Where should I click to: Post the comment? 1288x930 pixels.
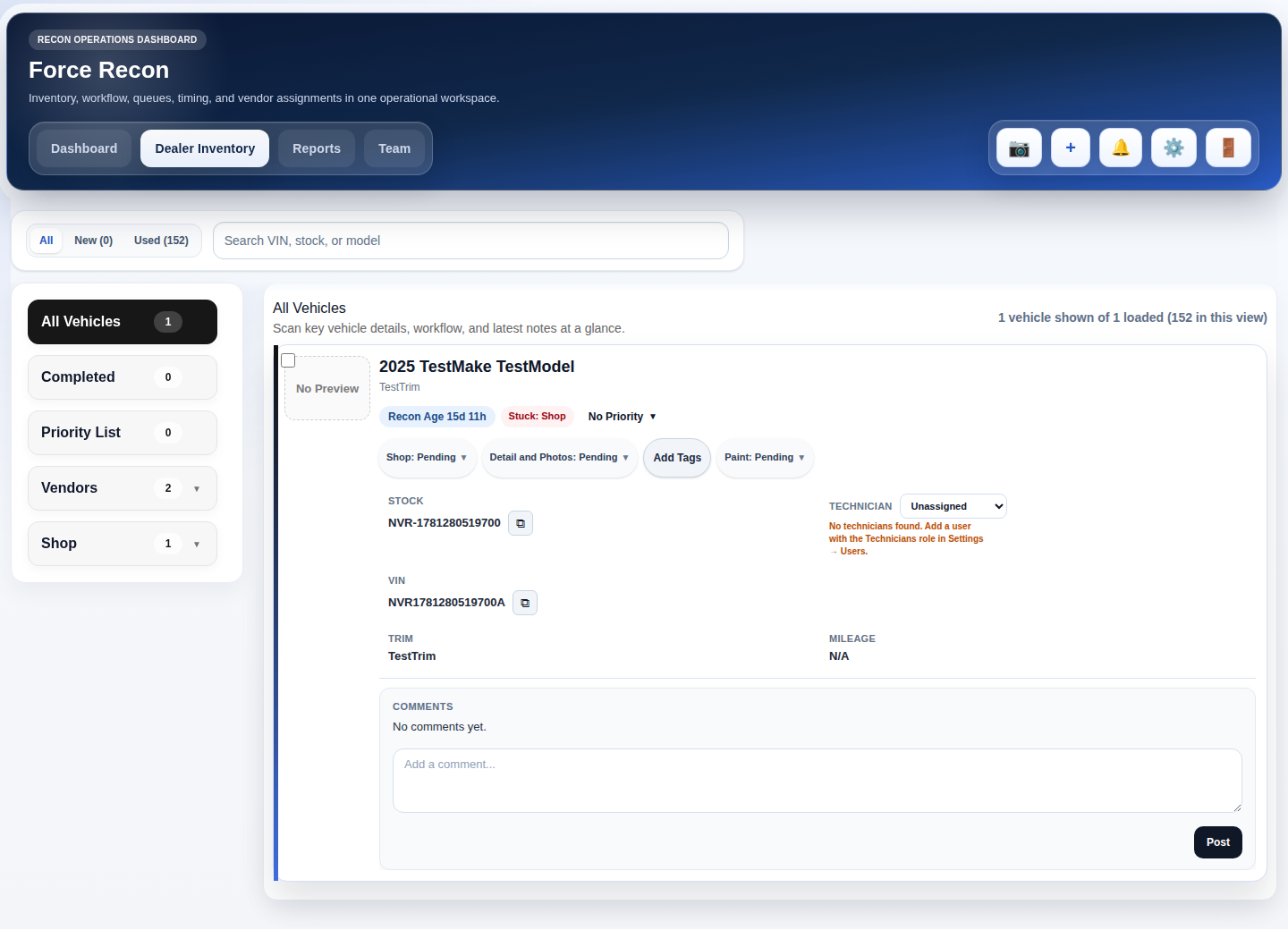tap(1218, 842)
